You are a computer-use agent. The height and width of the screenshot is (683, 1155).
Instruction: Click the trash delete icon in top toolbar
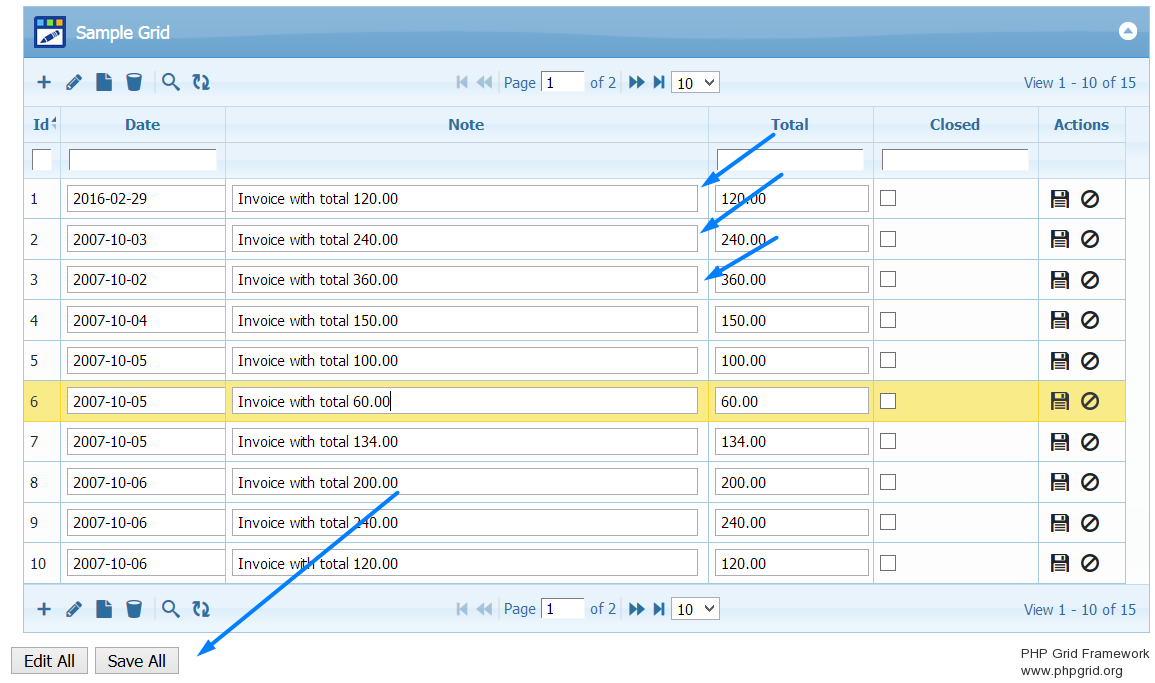click(x=134, y=83)
